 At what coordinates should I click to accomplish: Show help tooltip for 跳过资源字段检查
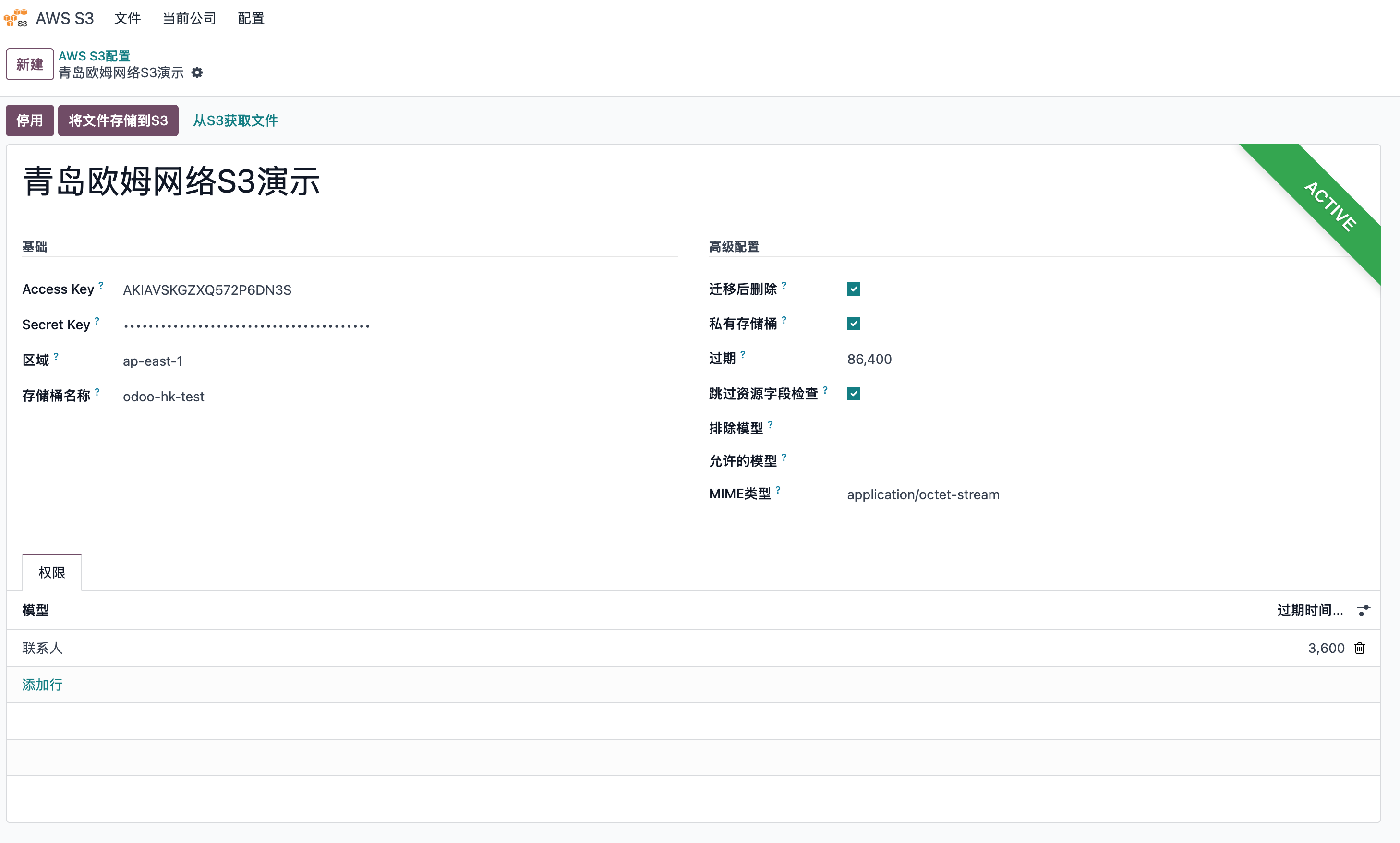[825, 390]
